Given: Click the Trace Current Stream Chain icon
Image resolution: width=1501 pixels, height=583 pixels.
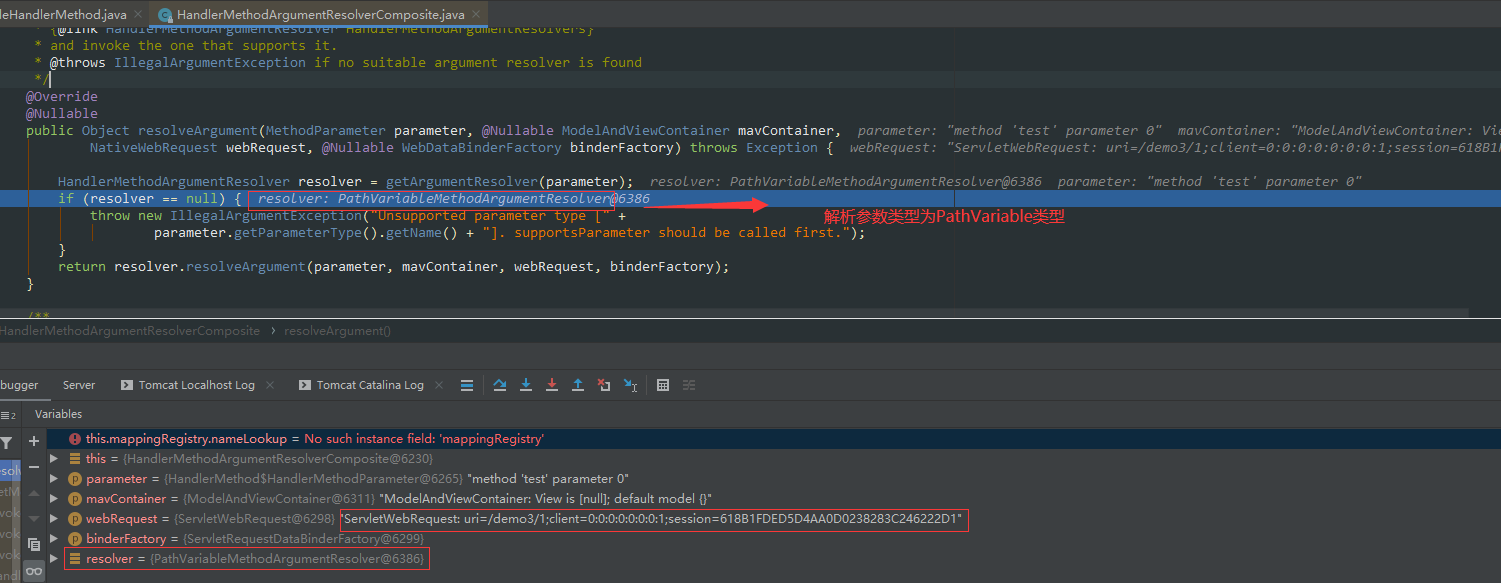Looking at the screenshot, I should coord(689,385).
